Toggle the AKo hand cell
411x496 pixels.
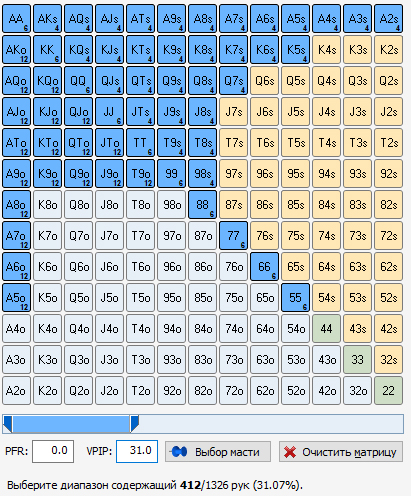click(16, 50)
